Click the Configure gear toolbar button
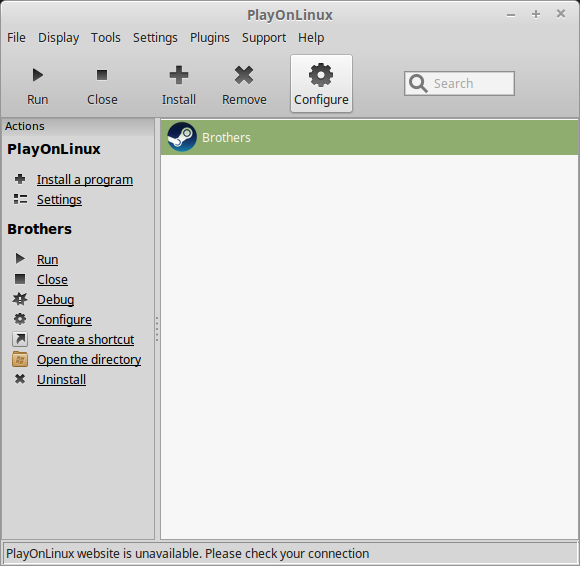This screenshot has height=566, width=580. tap(321, 84)
